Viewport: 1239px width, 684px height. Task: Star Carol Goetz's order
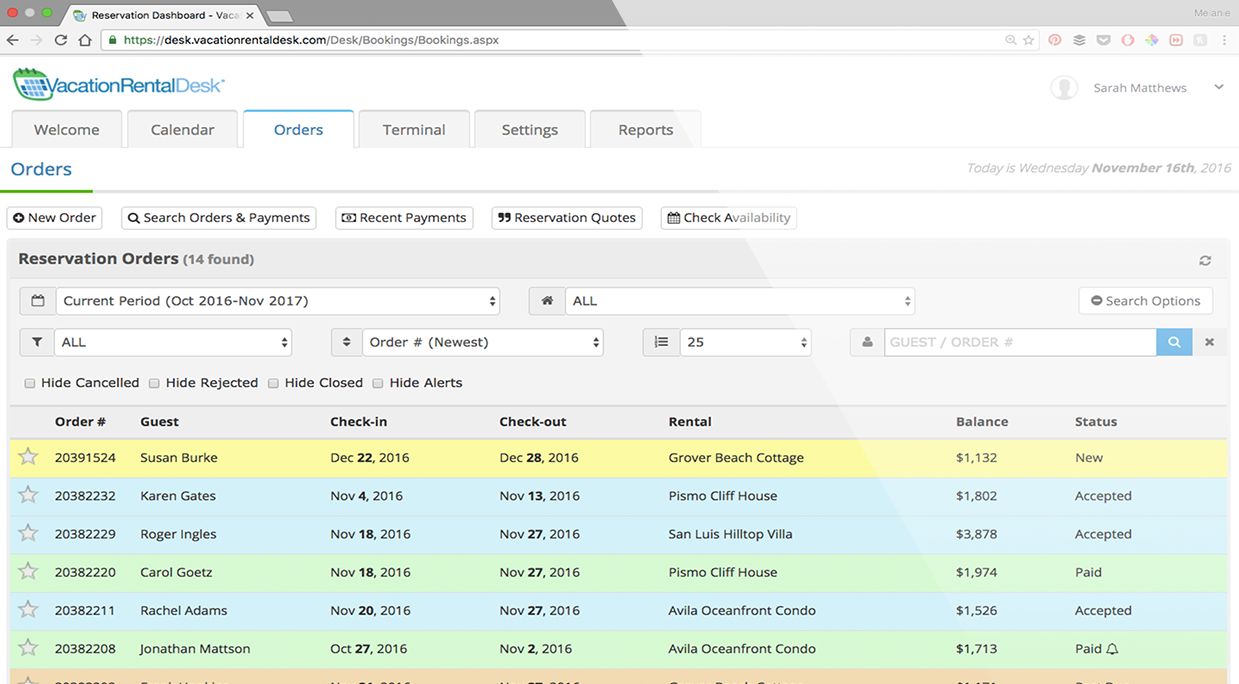pos(28,572)
